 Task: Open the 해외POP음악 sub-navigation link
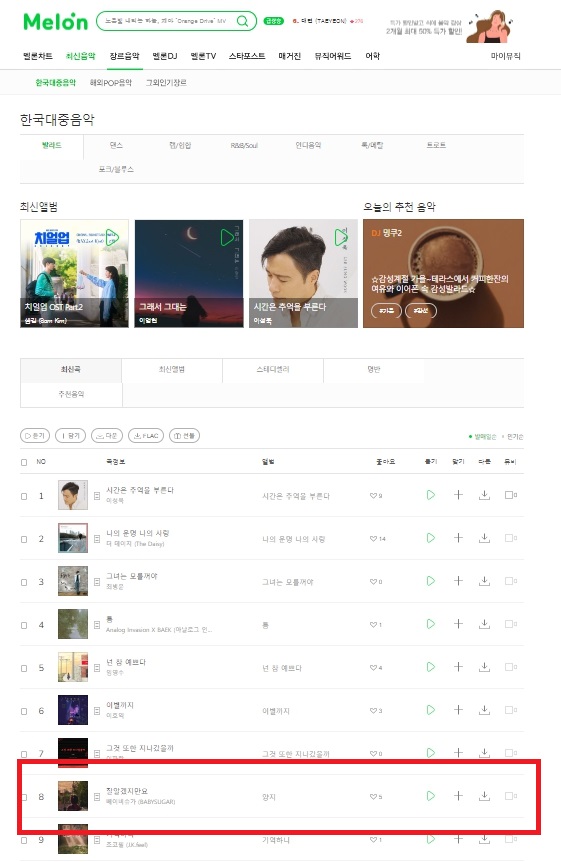tap(111, 82)
